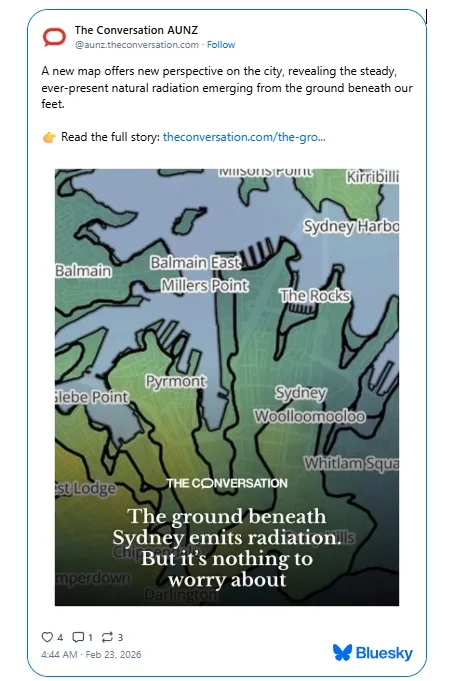Repost using the circular arrows icon
Screen dimensions: 451x681
(x=107, y=637)
